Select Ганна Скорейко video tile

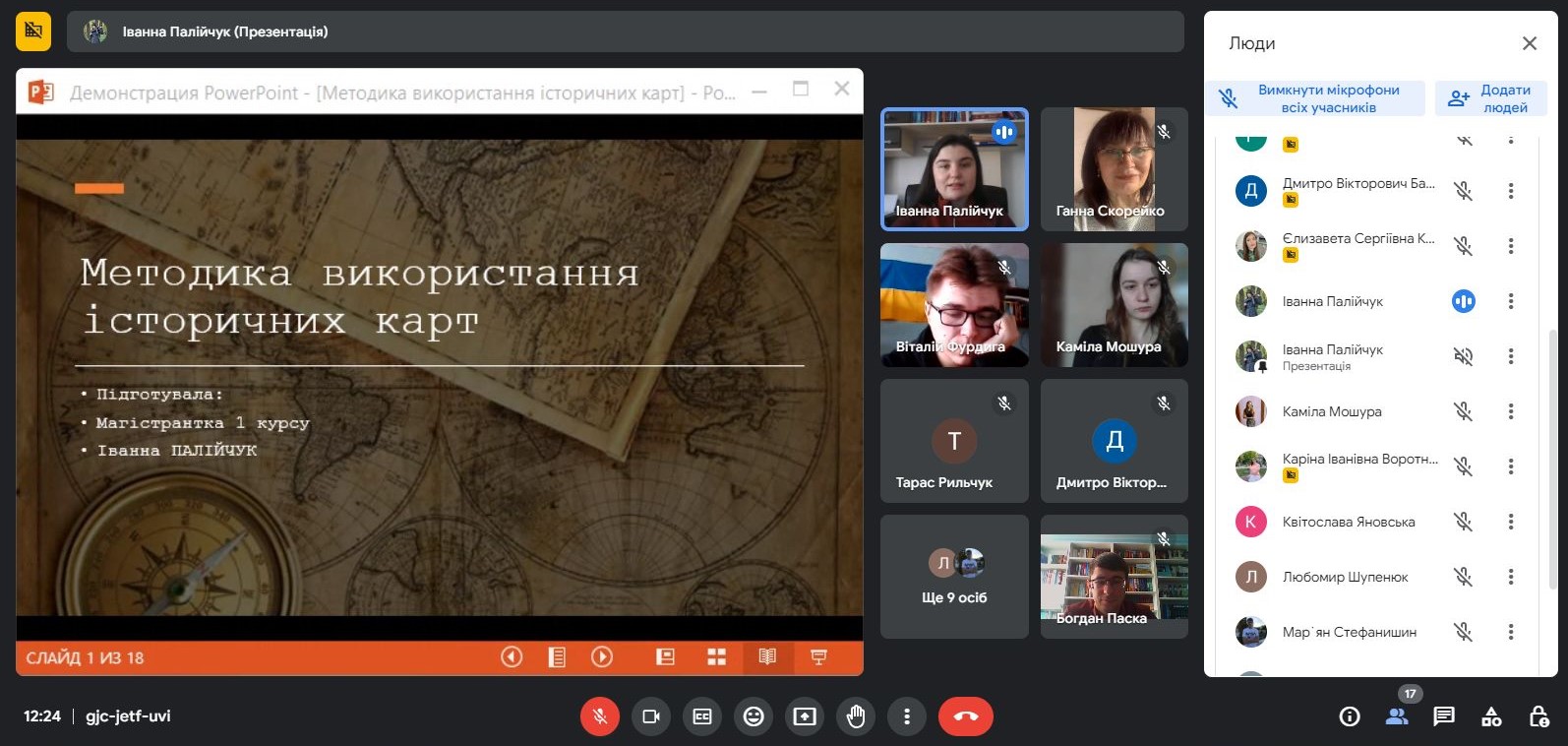pos(1114,169)
